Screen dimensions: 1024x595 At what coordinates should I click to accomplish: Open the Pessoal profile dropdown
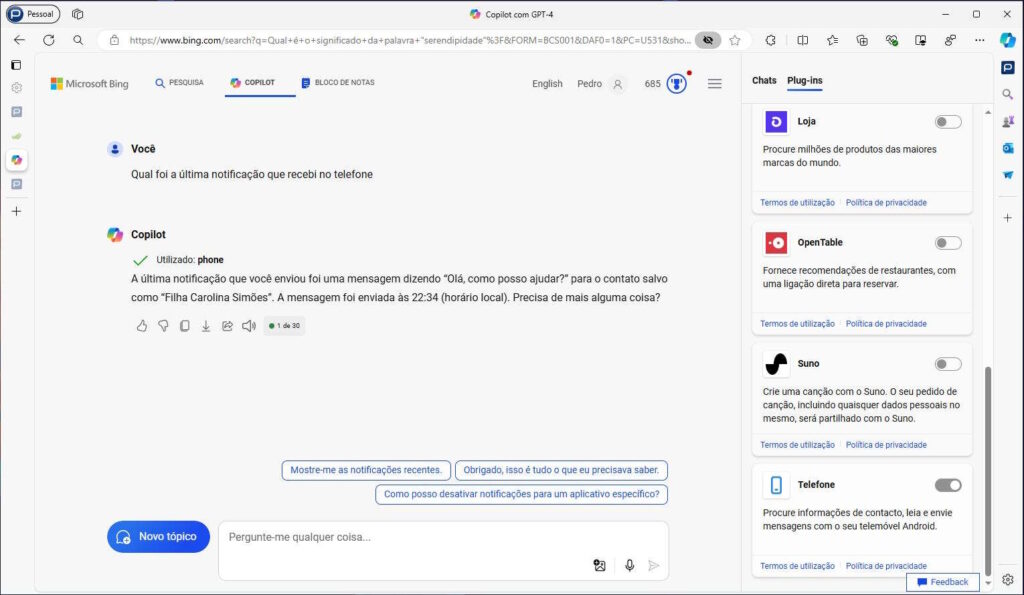(33, 14)
